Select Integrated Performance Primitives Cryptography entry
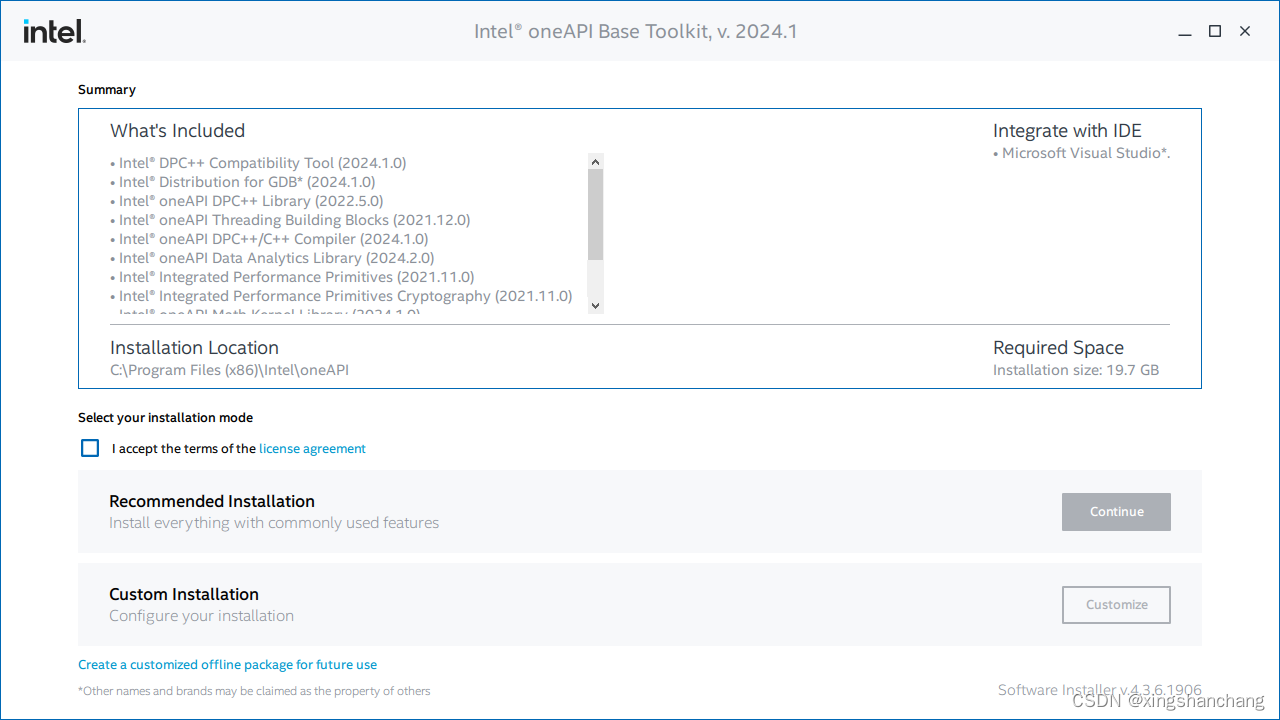Image resolution: width=1280 pixels, height=720 pixels. (x=341, y=296)
